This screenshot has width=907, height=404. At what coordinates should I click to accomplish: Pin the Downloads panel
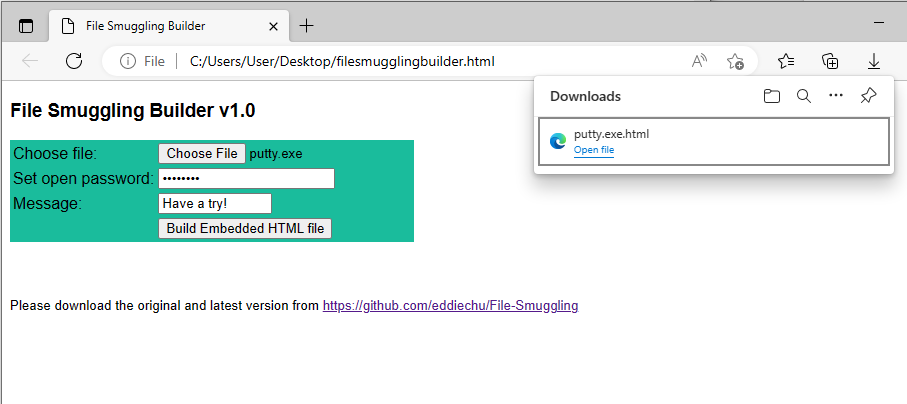tap(868, 96)
